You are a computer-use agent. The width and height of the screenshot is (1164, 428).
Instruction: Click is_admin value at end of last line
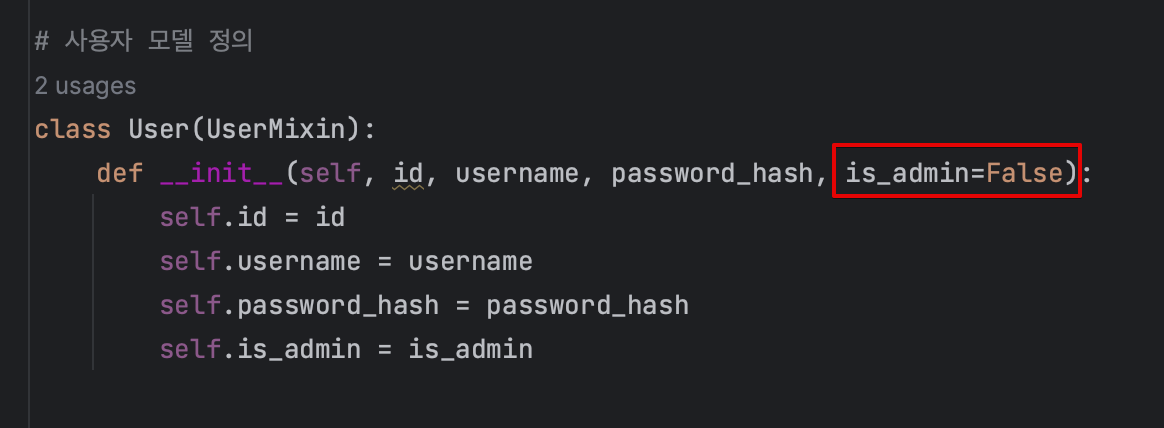pyautogui.click(x=471, y=349)
